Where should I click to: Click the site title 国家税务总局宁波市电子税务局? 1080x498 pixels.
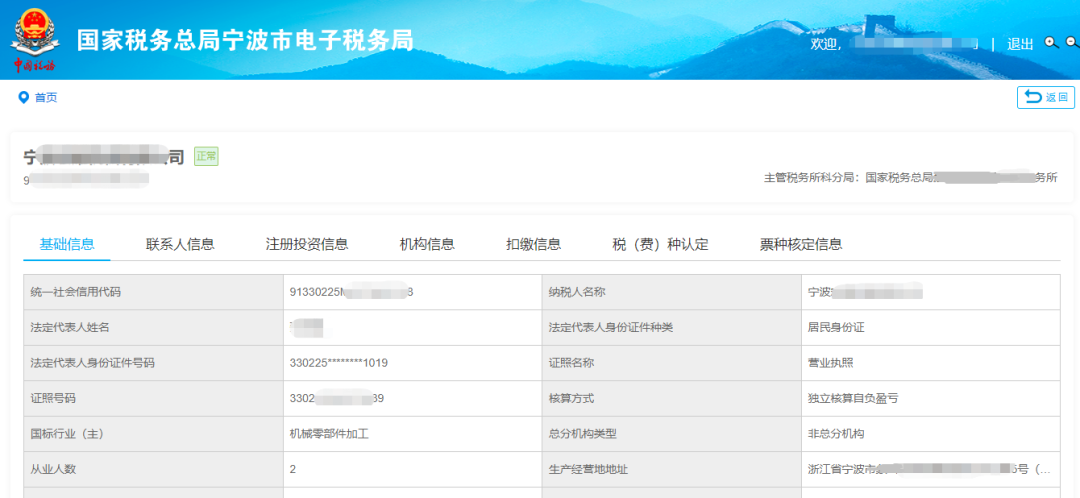[245, 40]
